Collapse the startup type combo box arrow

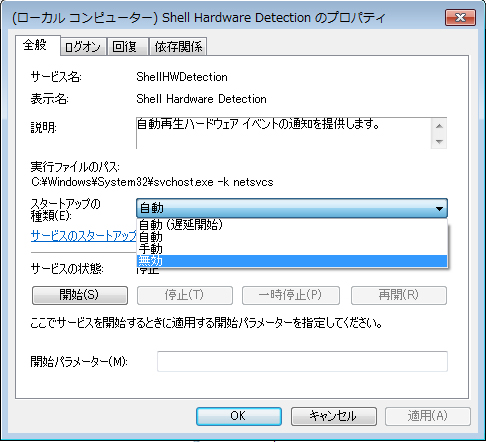[439, 209]
